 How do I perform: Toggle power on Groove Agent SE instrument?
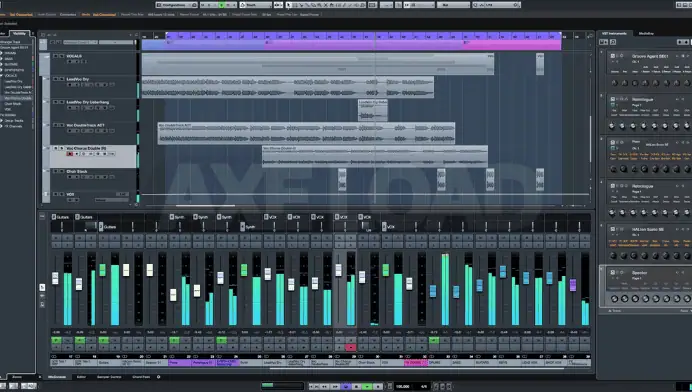tap(613, 56)
